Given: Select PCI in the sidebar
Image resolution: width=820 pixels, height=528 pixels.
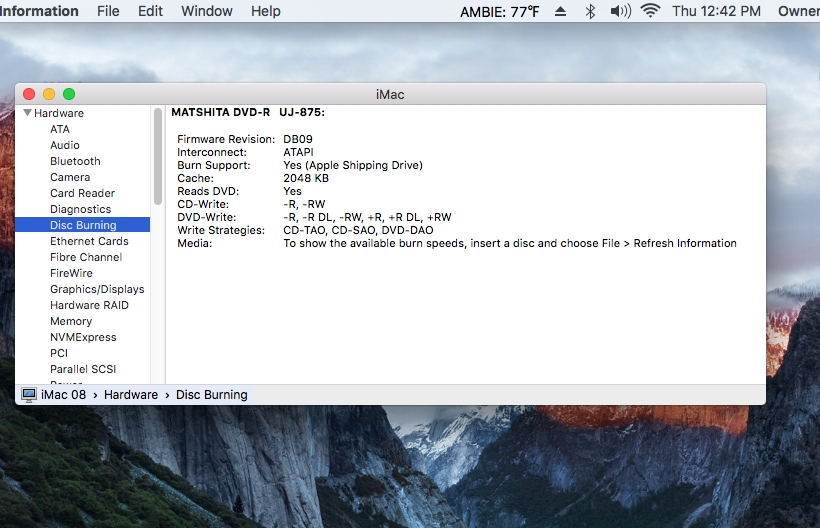Looking at the screenshot, I should click(59, 353).
